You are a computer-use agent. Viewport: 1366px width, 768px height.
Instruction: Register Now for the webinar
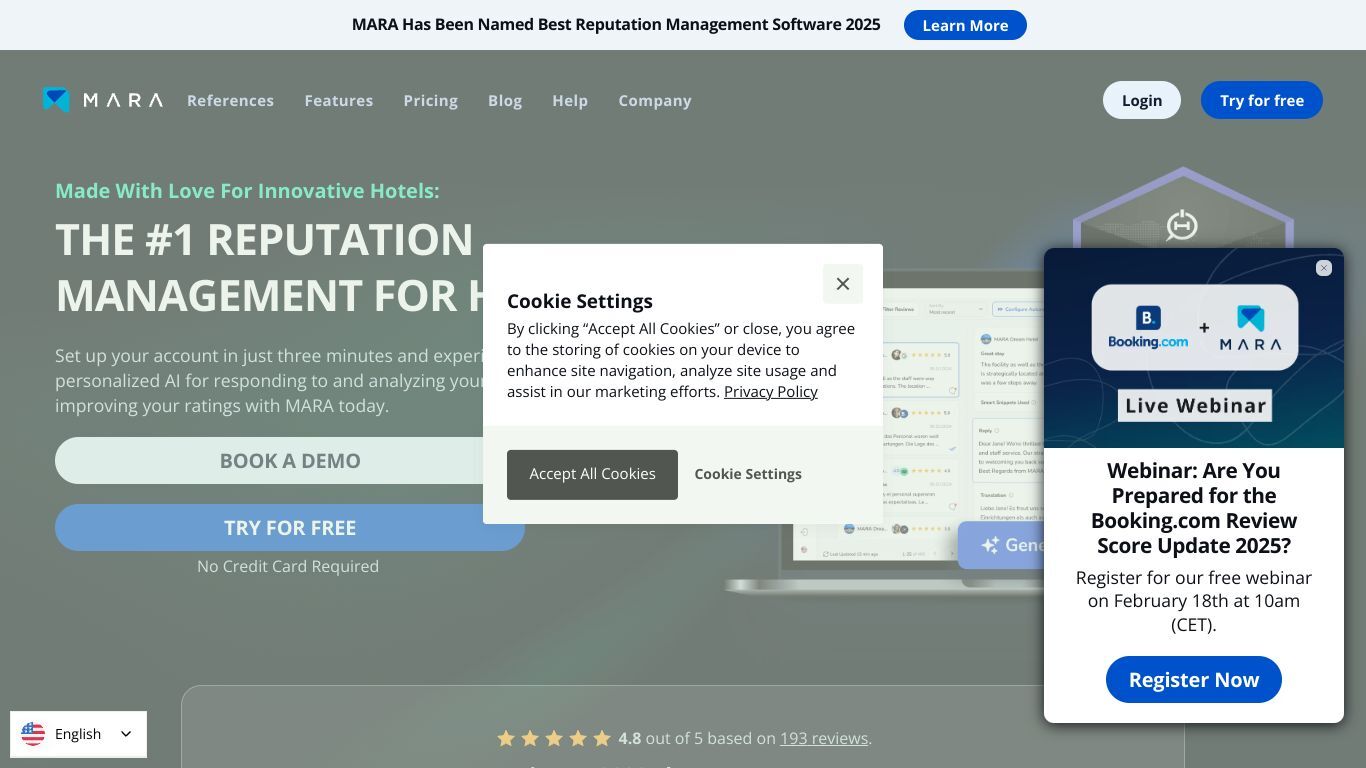1194,680
